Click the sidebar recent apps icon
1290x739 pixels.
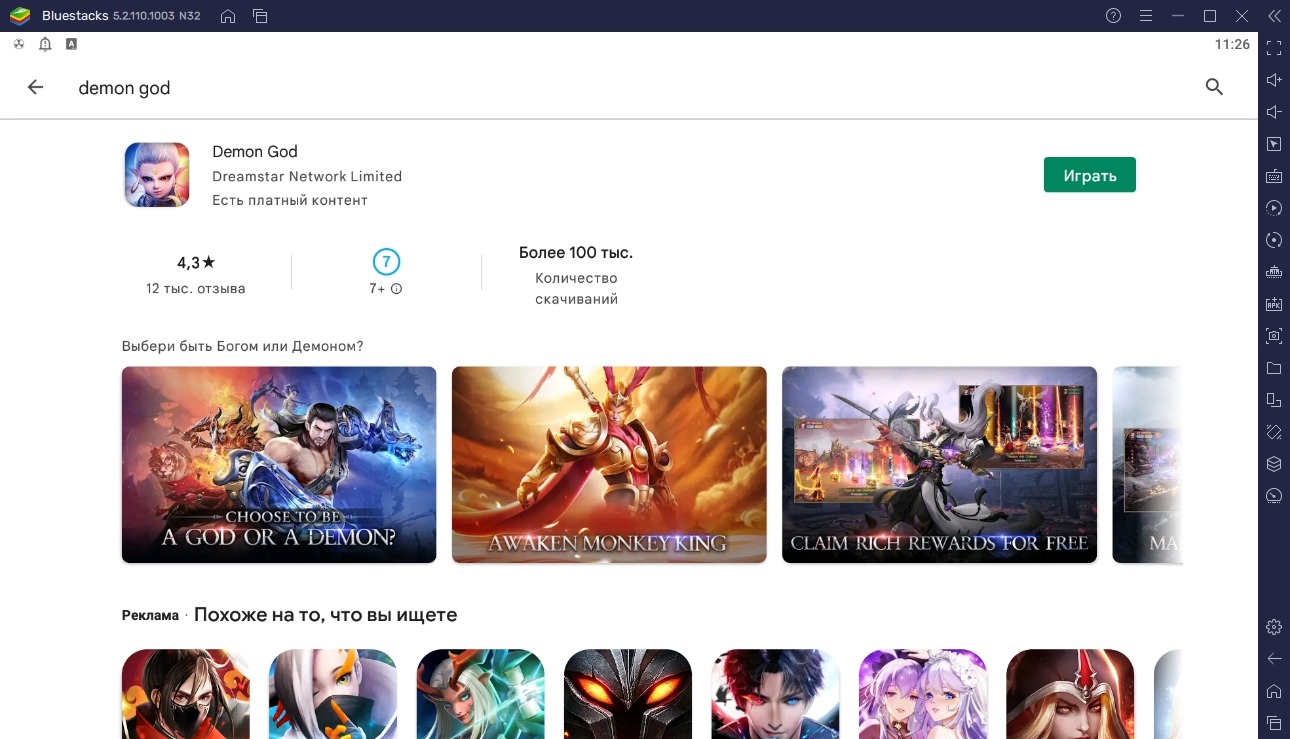[1273, 722]
